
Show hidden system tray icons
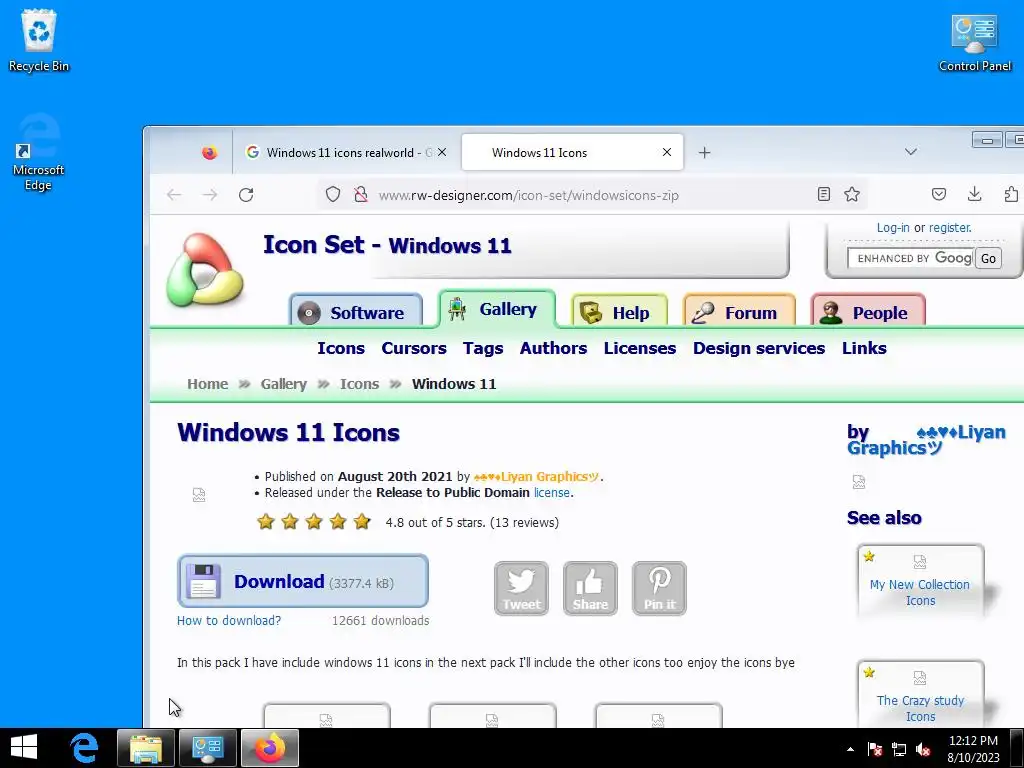(850, 749)
